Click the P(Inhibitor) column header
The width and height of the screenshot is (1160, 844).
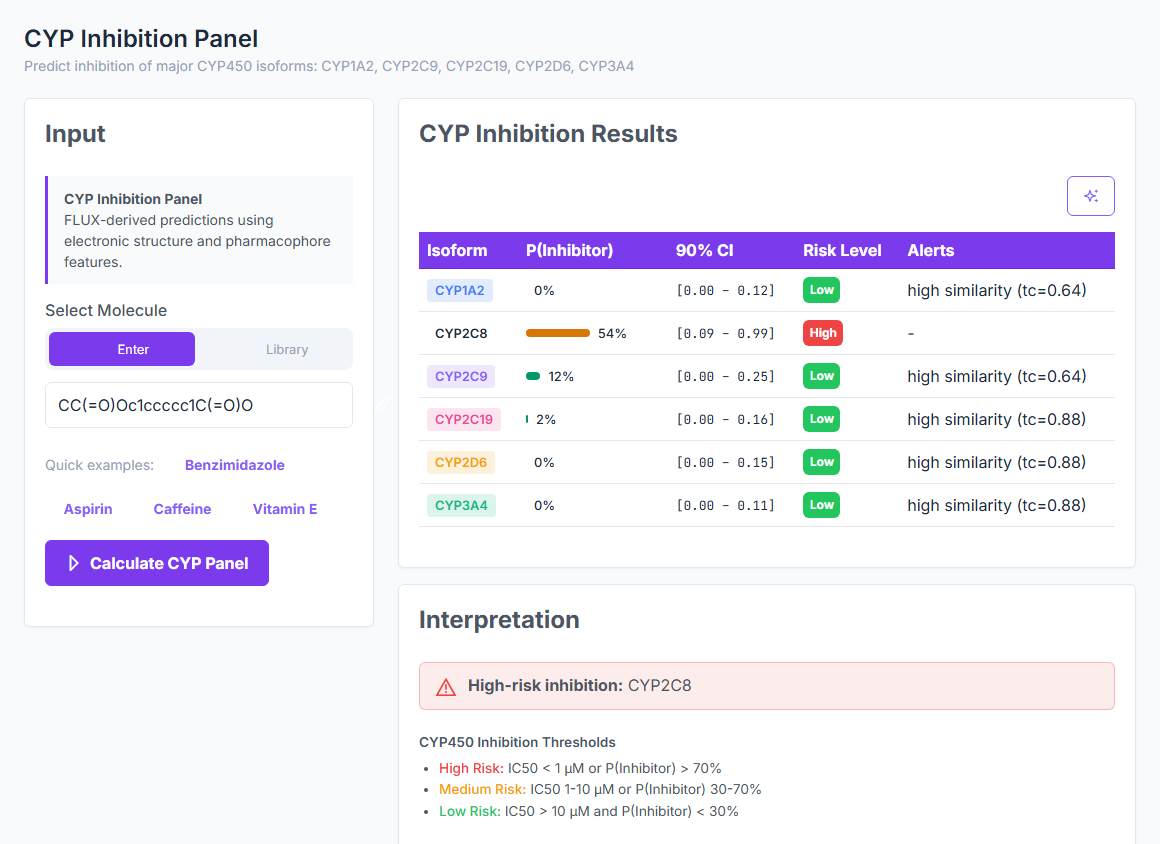[570, 250]
